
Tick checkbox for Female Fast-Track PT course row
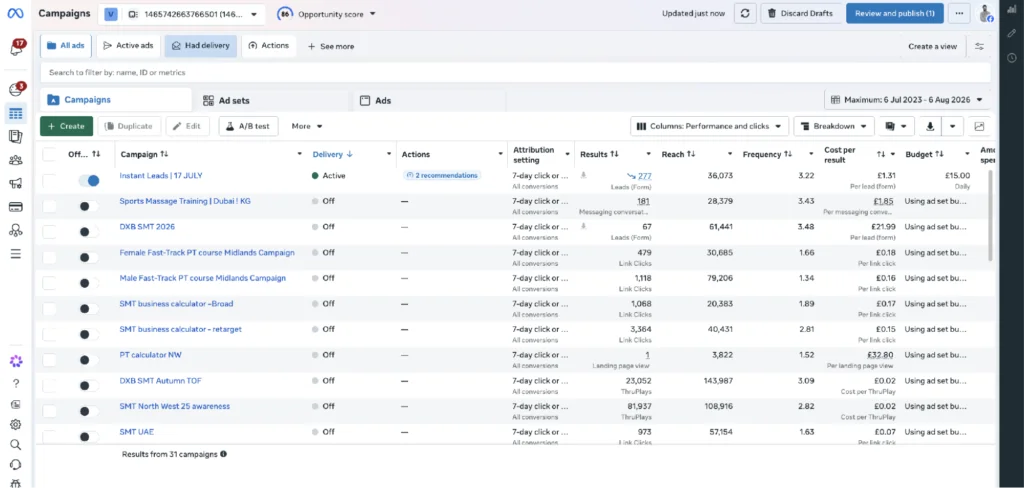49,257
